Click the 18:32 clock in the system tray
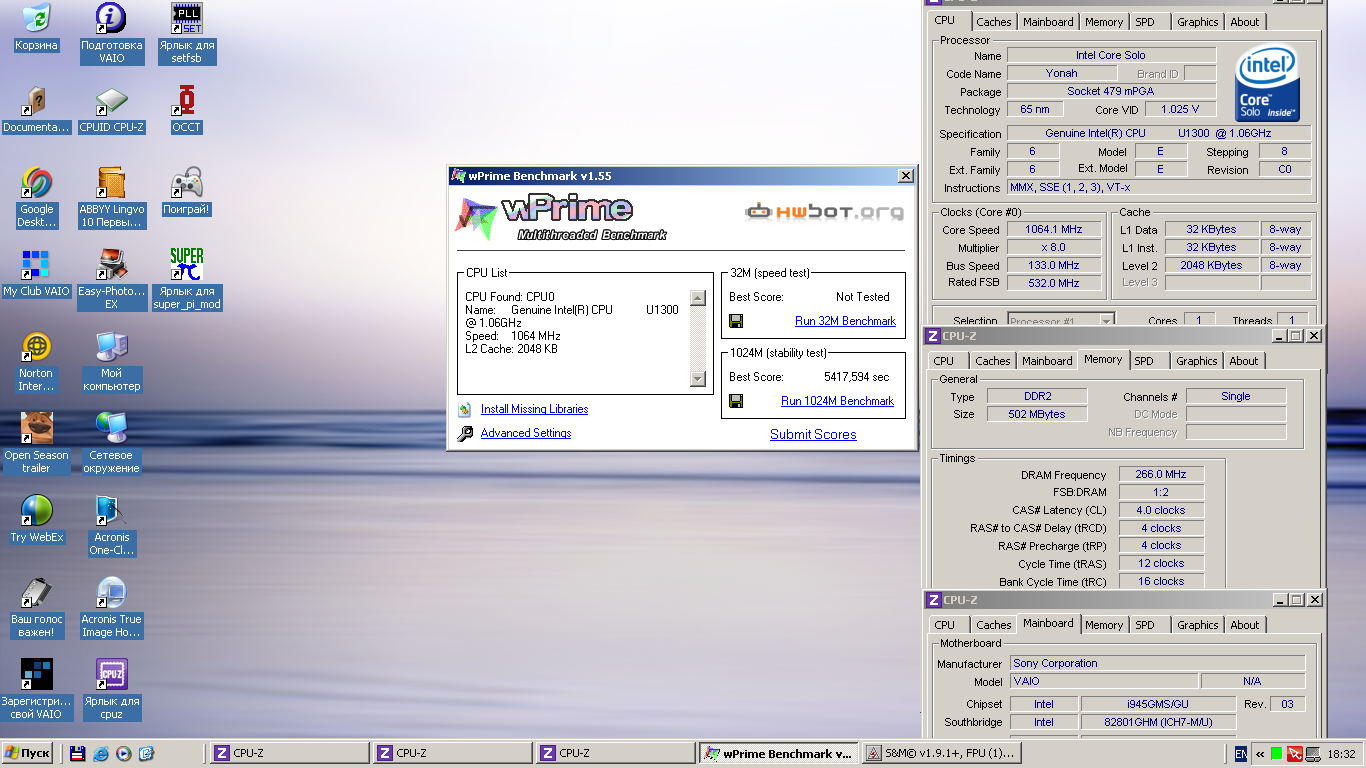The width and height of the screenshot is (1366, 768). [1343, 754]
